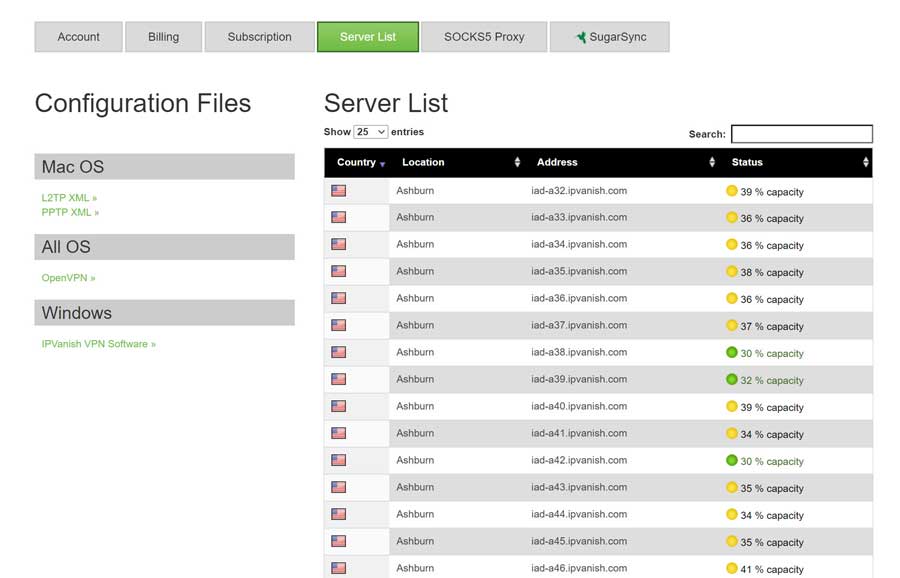Click Ashburn location in iad-a33 row
900x578 pixels.
(x=415, y=218)
